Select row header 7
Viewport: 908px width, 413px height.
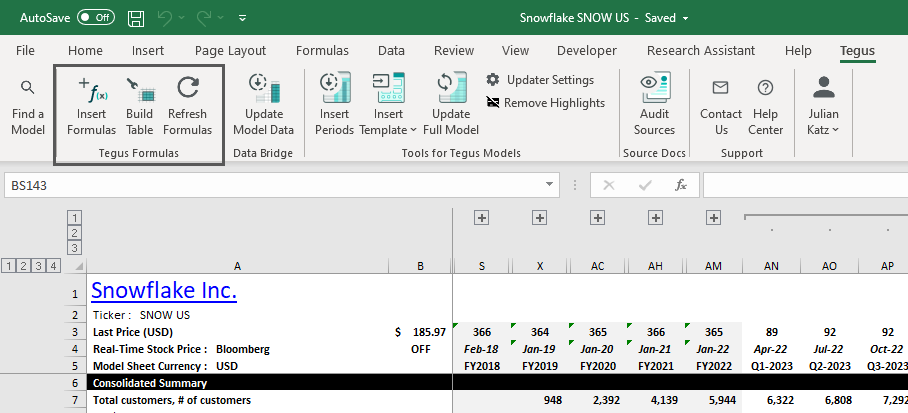coord(74,400)
